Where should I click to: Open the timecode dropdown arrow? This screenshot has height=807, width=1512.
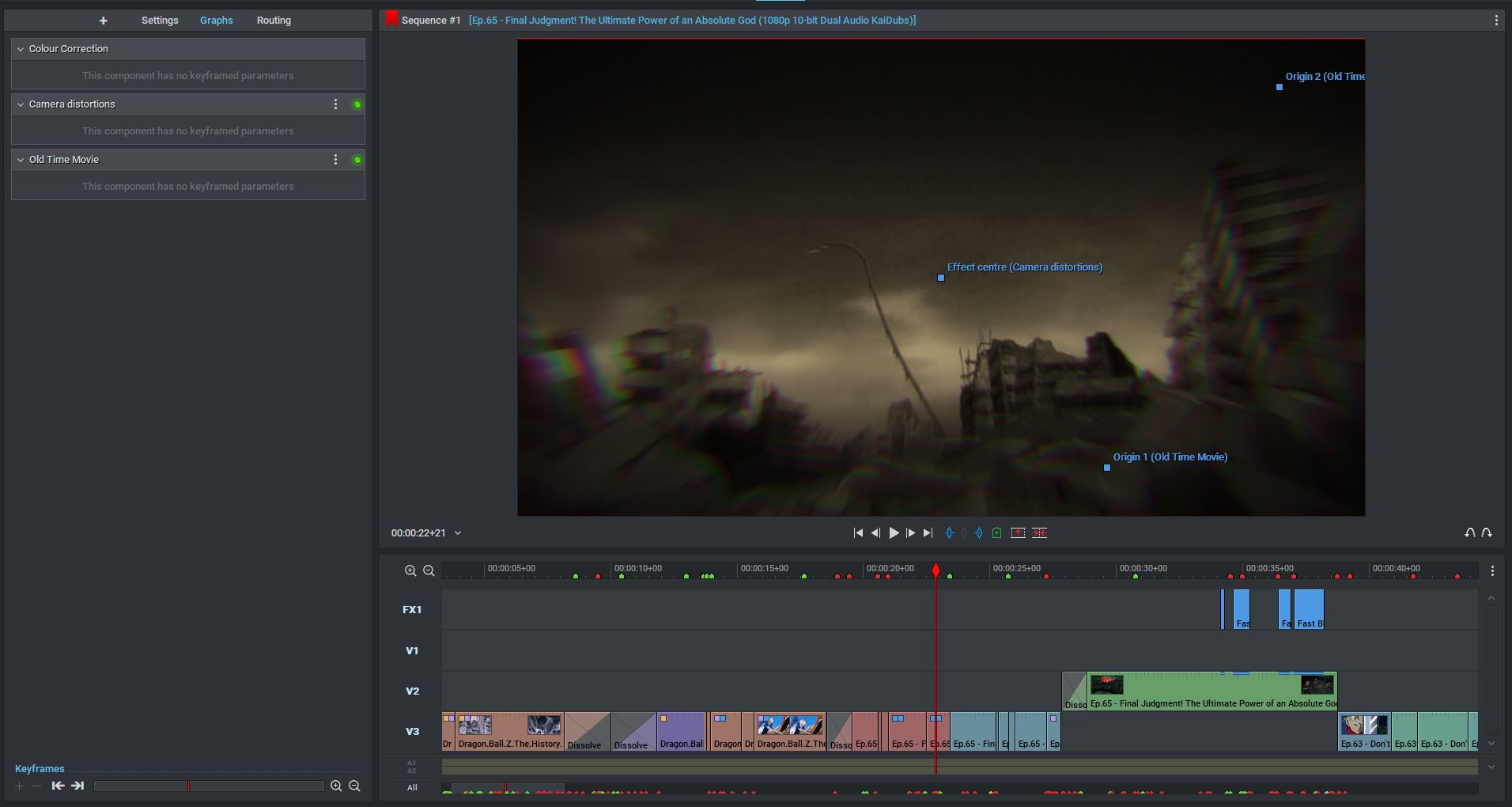coord(458,533)
